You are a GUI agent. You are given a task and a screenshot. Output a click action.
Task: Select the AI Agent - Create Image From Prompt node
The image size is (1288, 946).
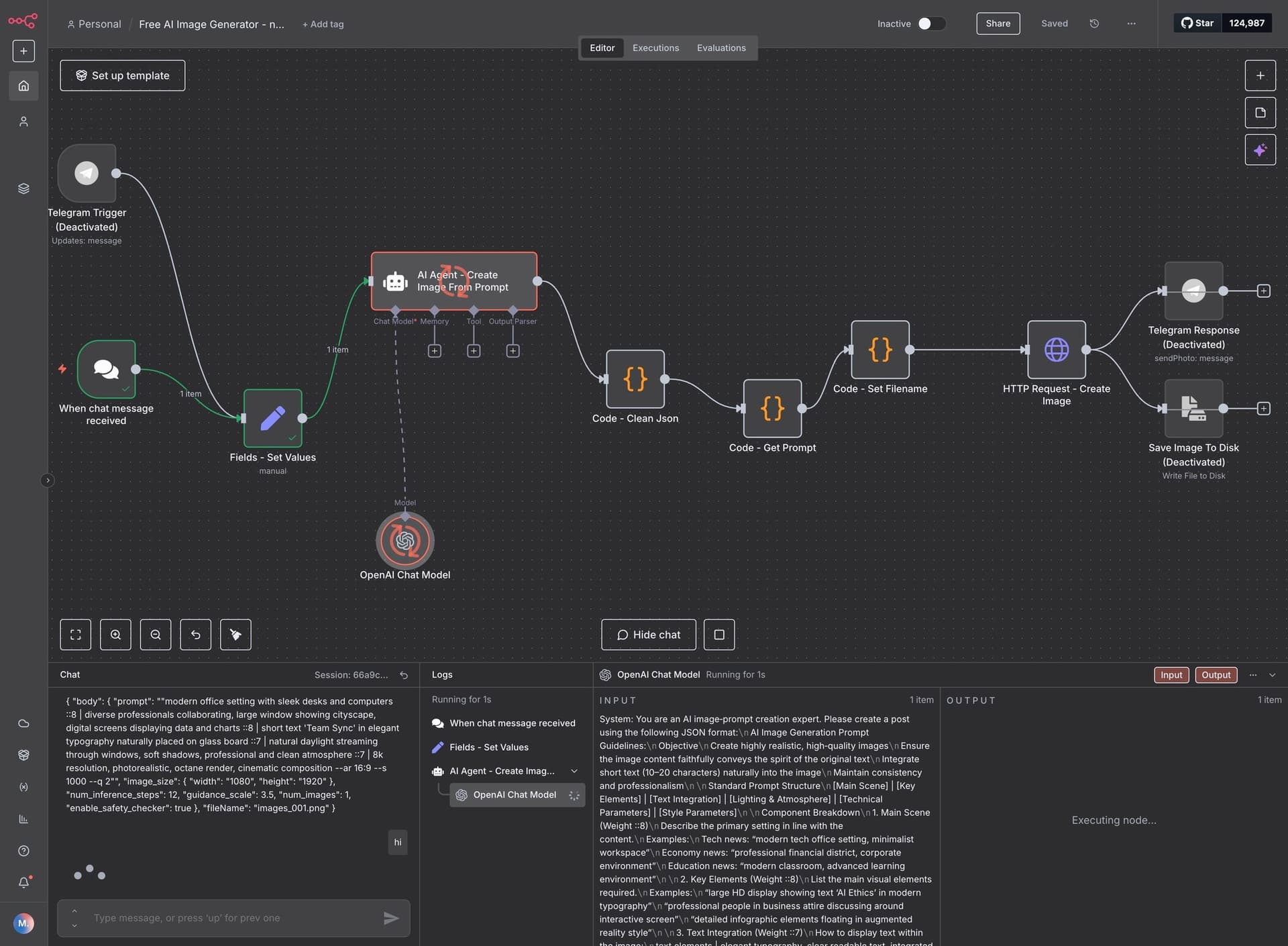(x=454, y=281)
